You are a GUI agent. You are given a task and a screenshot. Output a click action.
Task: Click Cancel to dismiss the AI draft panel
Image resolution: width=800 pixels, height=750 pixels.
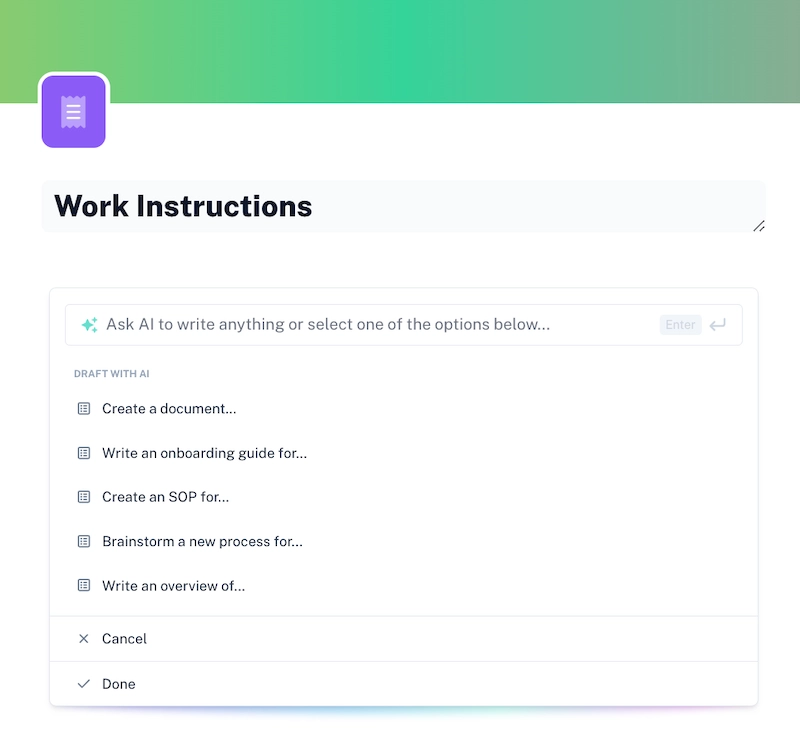pos(124,638)
